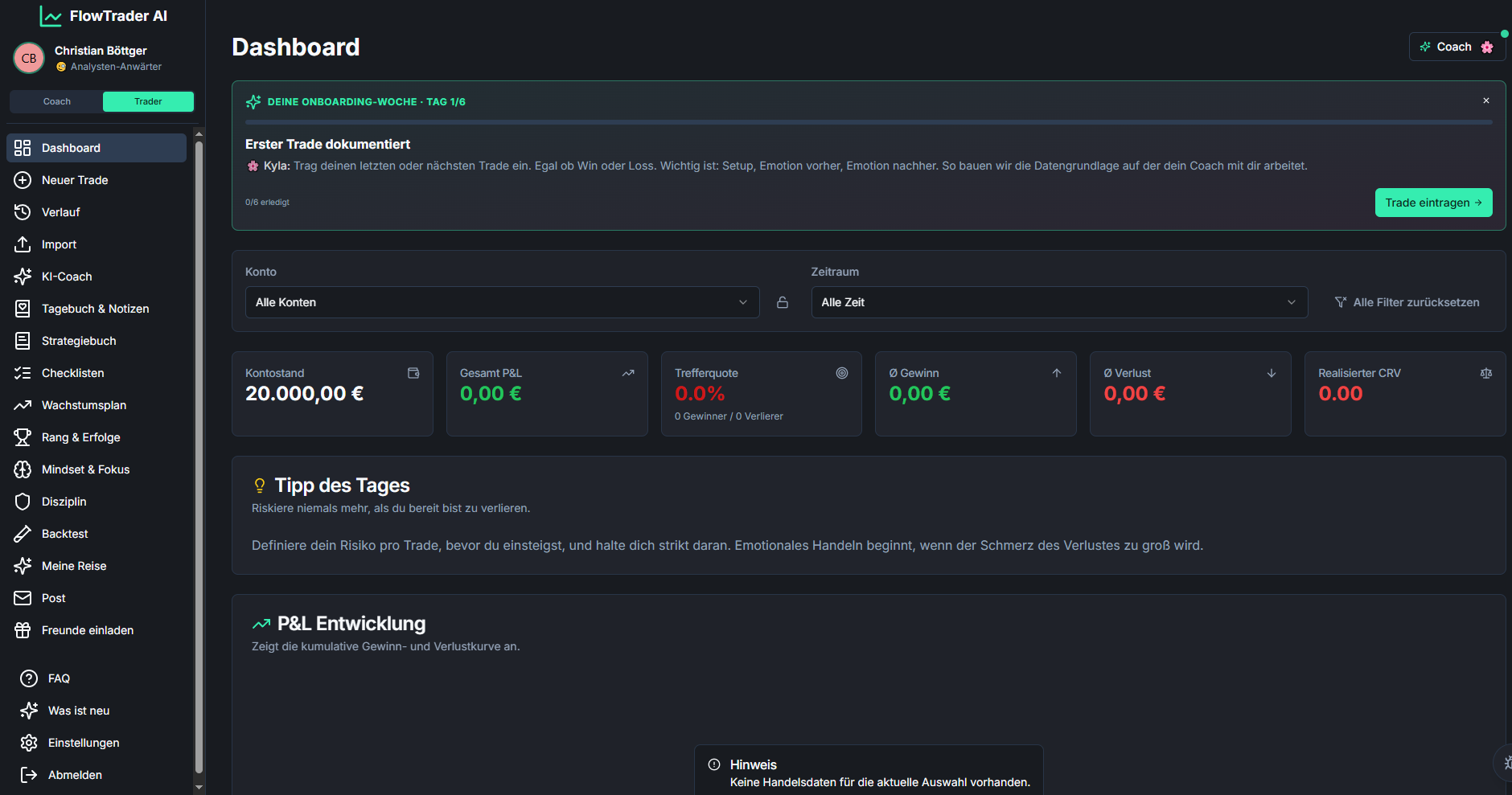Click the Backtest ruler icon
This screenshot has height=795, width=1512.
click(x=23, y=534)
